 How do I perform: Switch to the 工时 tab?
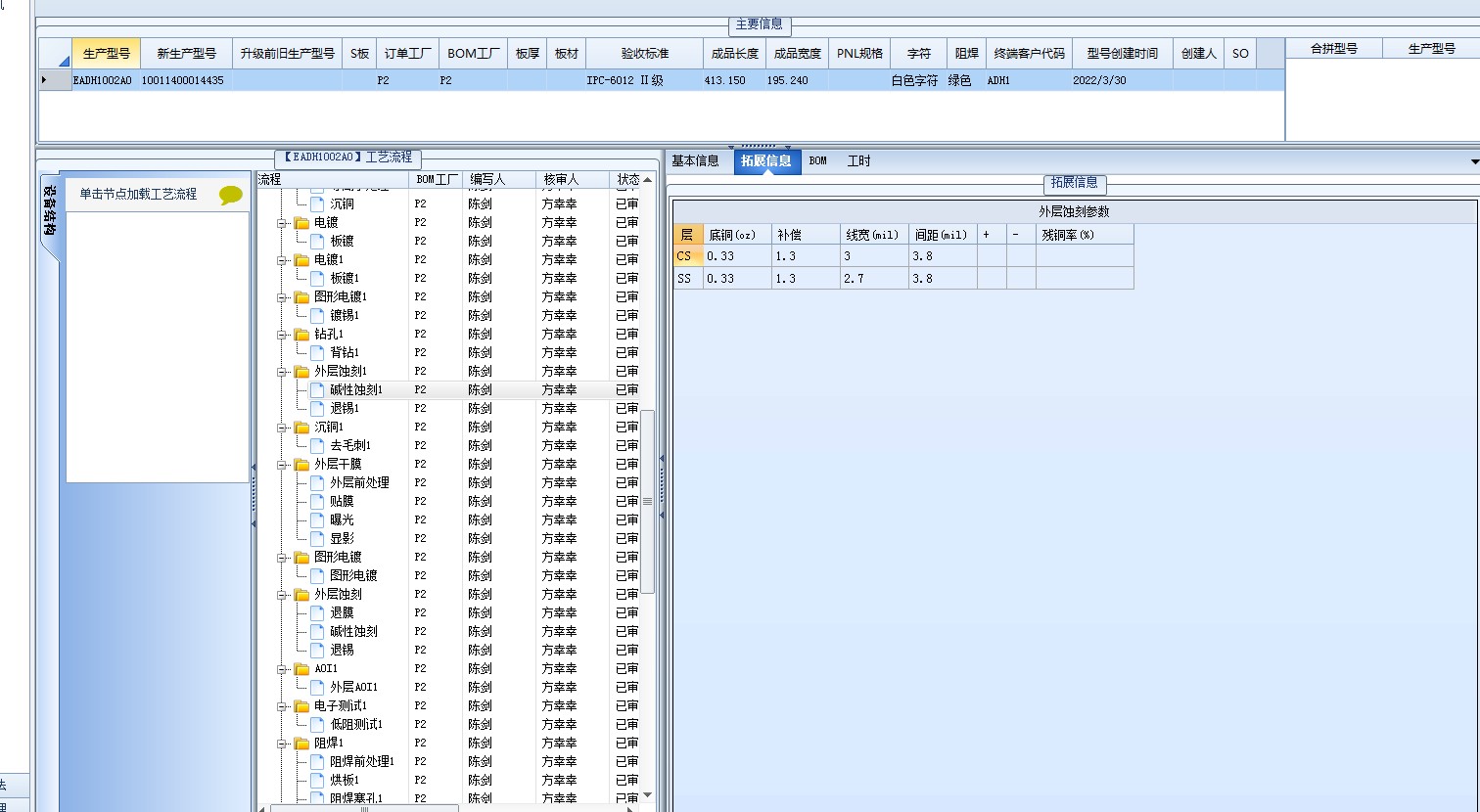click(x=858, y=161)
